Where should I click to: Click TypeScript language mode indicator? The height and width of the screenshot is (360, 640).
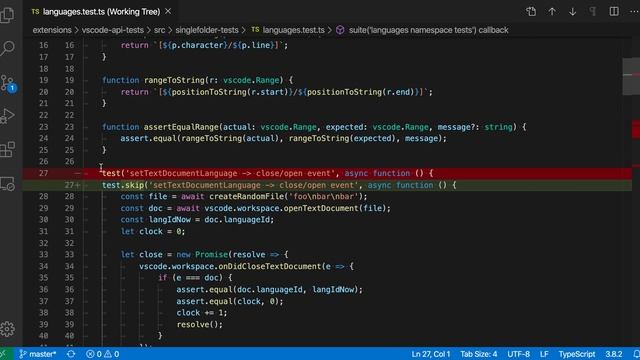[x=577, y=354]
